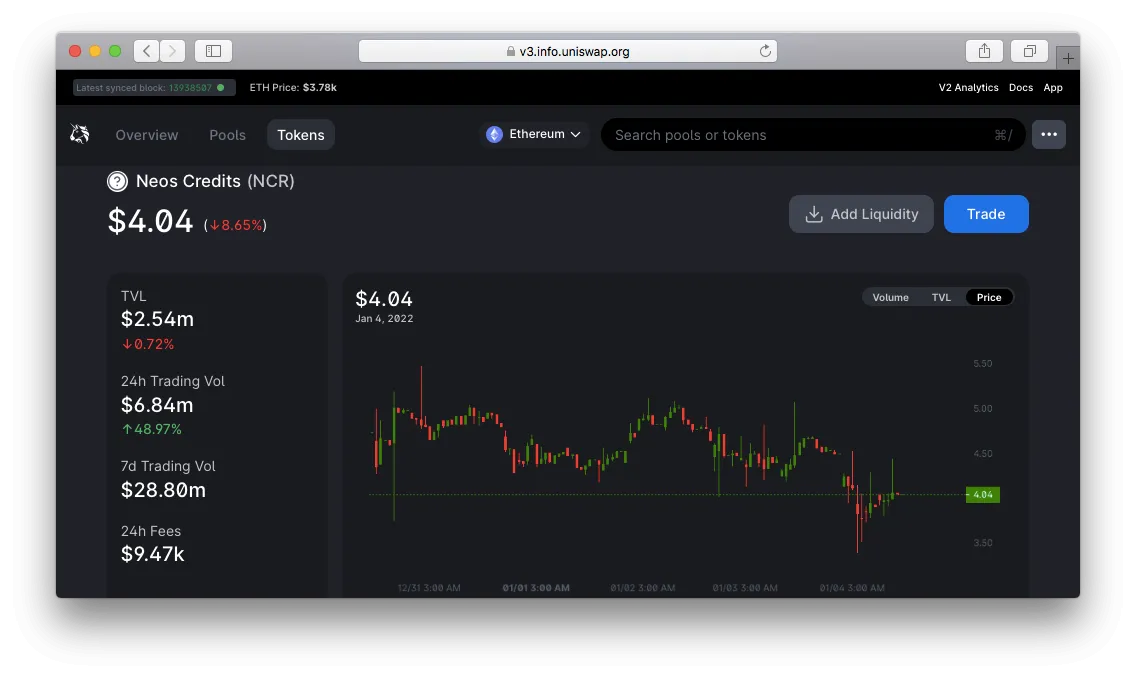Screen dimensions: 1136x678
Task: Click the lock icon in address bar
Action: pyautogui.click(x=511, y=51)
